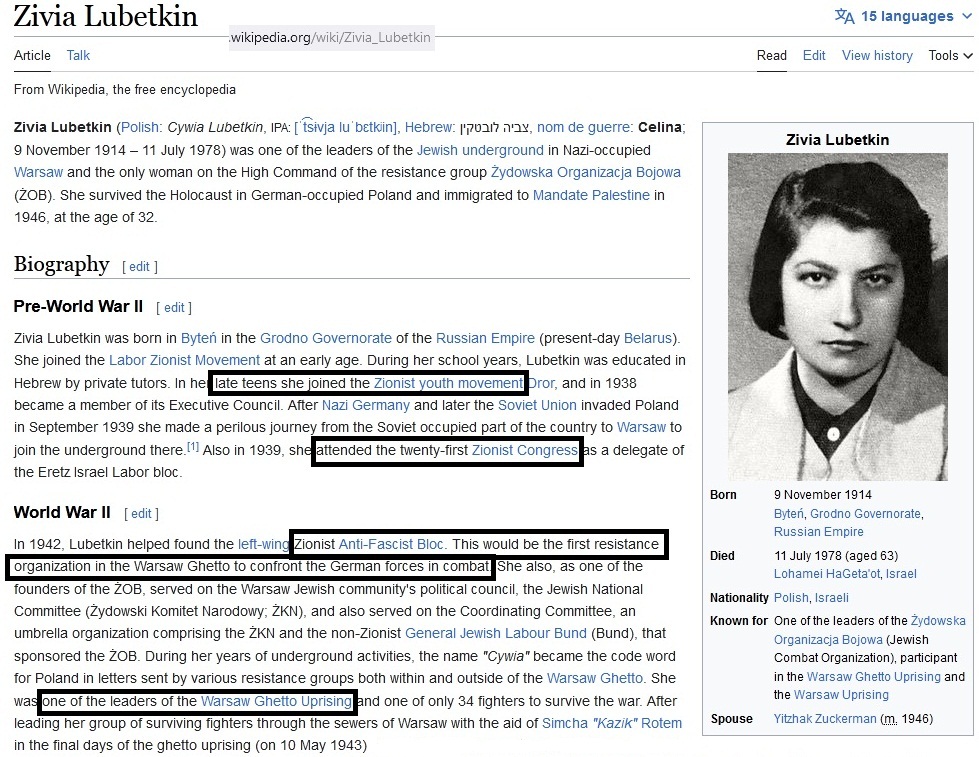Open Warsaw Ghetto Uprising link in paragraph

point(276,701)
